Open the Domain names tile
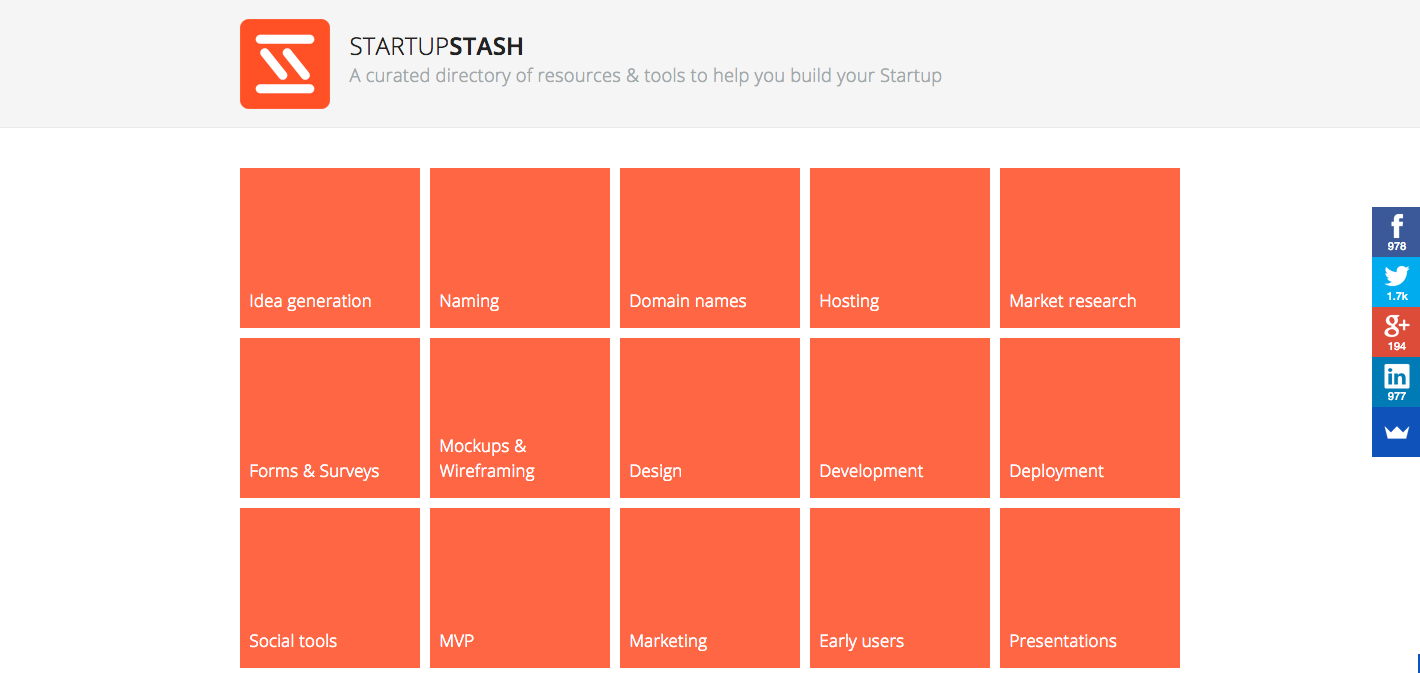Viewport: 1420px width, 673px height. point(710,248)
